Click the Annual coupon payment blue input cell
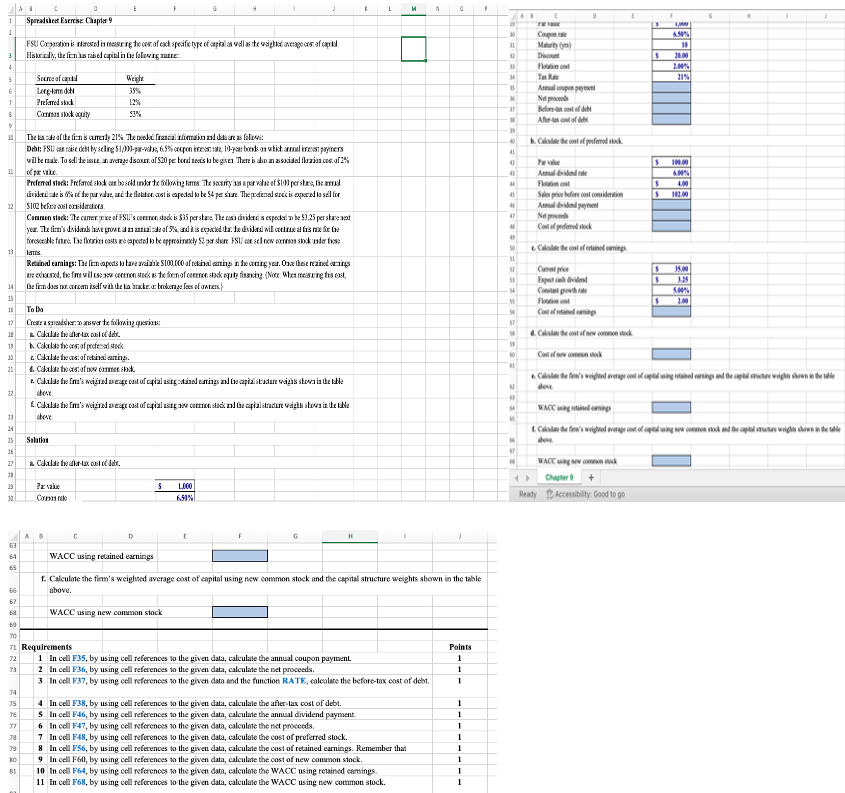The height and width of the screenshot is (793, 845). 672,87
